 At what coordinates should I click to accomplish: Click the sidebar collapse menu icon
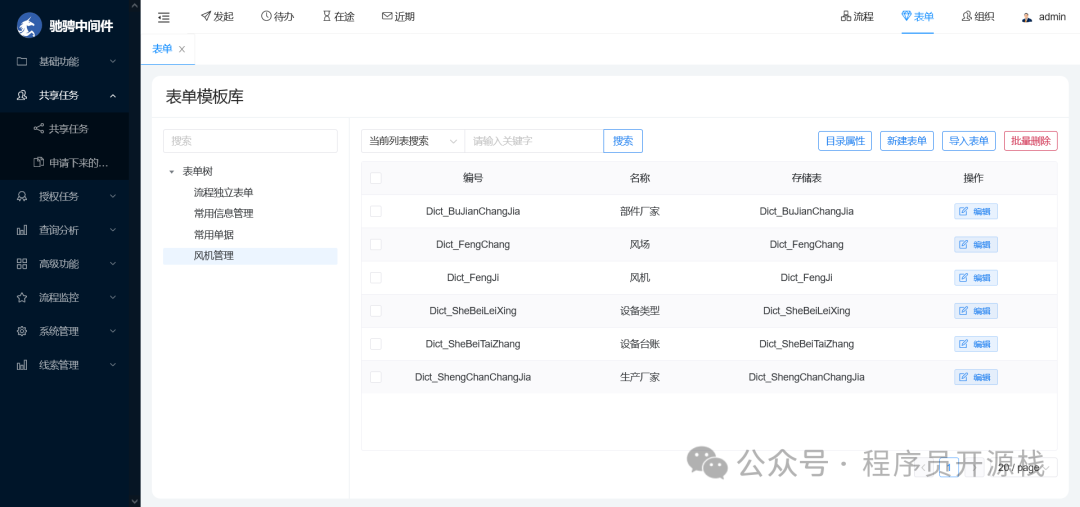(163, 17)
